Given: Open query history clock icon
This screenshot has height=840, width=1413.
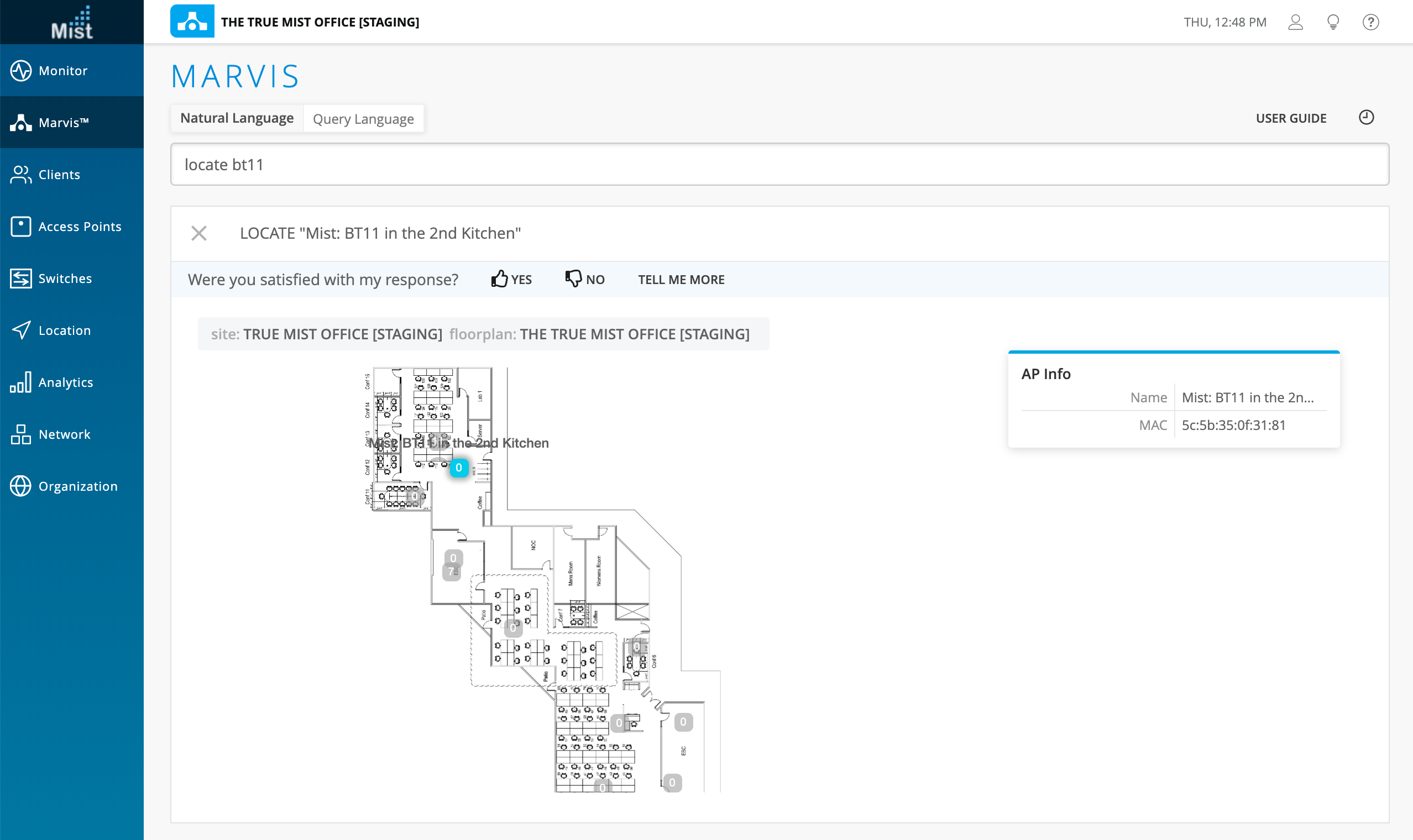Looking at the screenshot, I should coord(1366,118).
